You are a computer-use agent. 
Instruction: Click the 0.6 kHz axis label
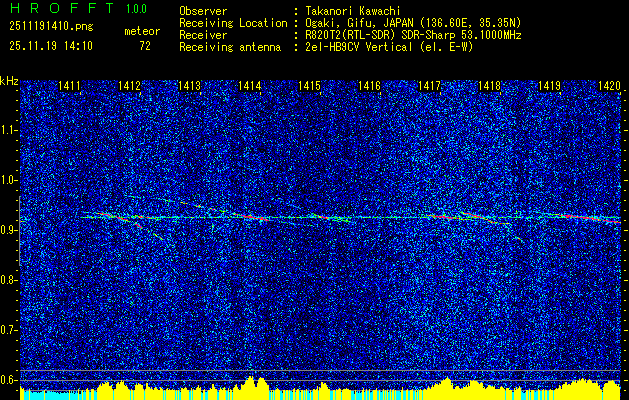point(8,380)
